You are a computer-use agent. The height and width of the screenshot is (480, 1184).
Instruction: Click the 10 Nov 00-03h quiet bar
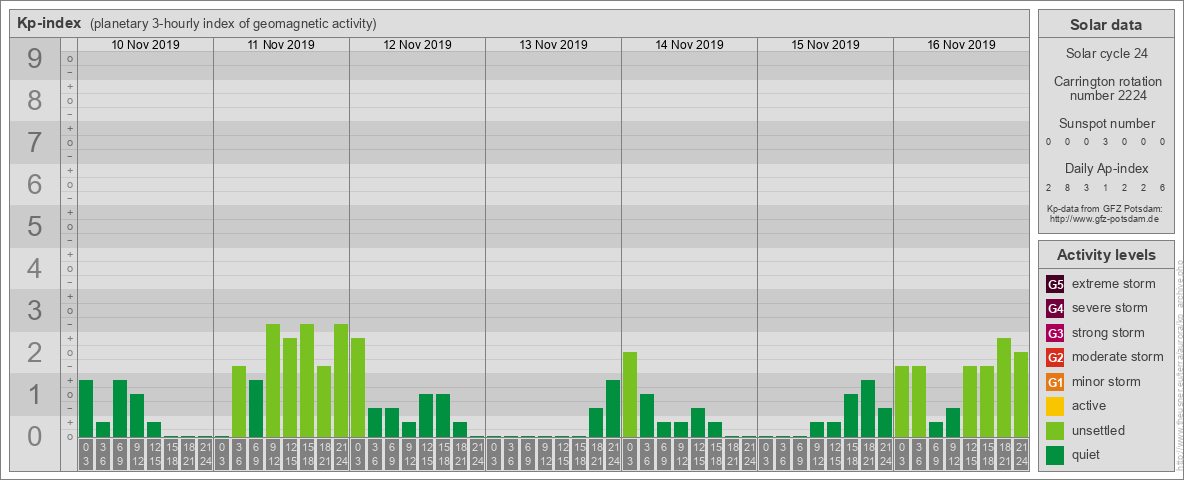click(x=86, y=408)
